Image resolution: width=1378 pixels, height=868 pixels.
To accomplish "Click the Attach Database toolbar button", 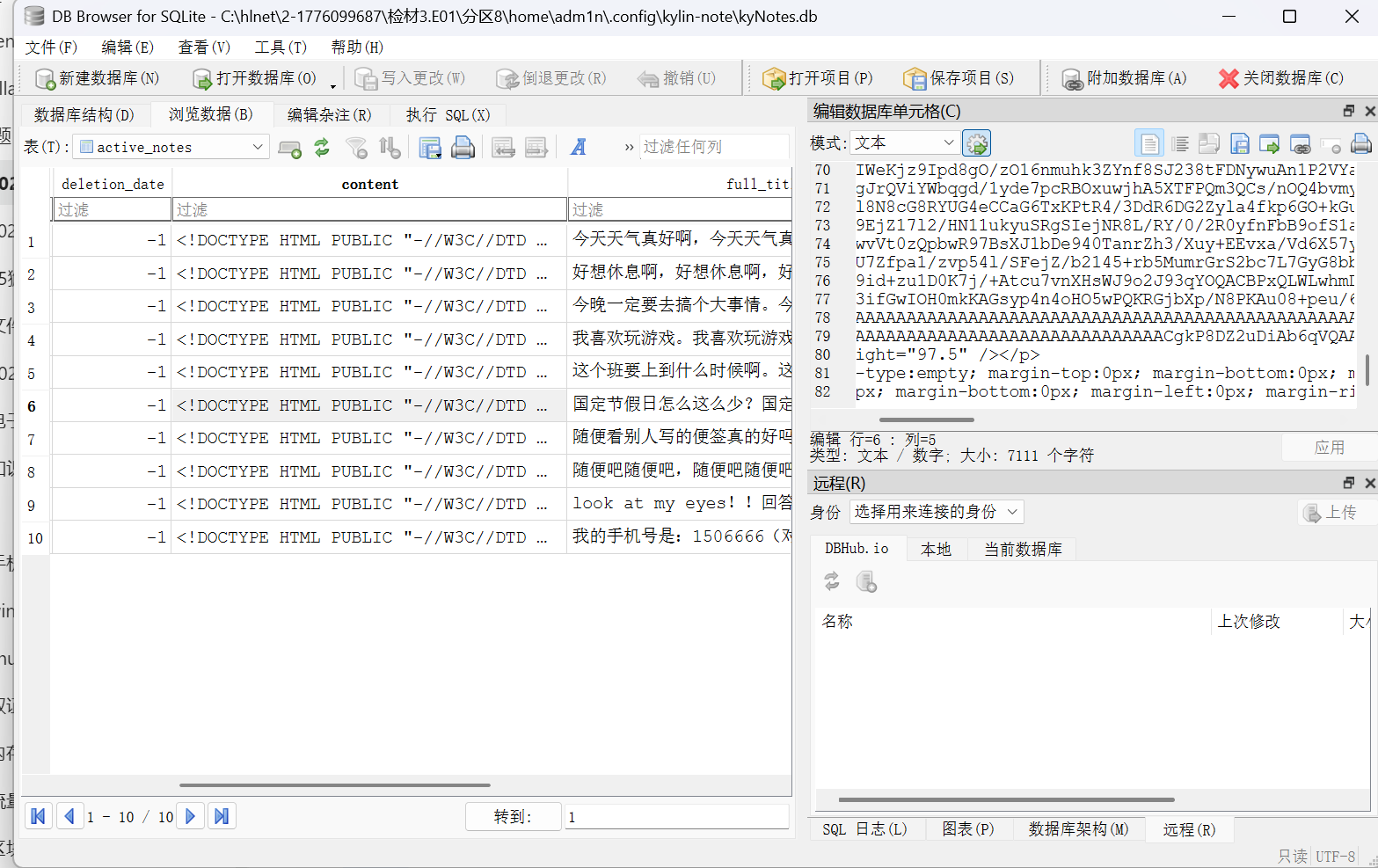I will 1124,78.
